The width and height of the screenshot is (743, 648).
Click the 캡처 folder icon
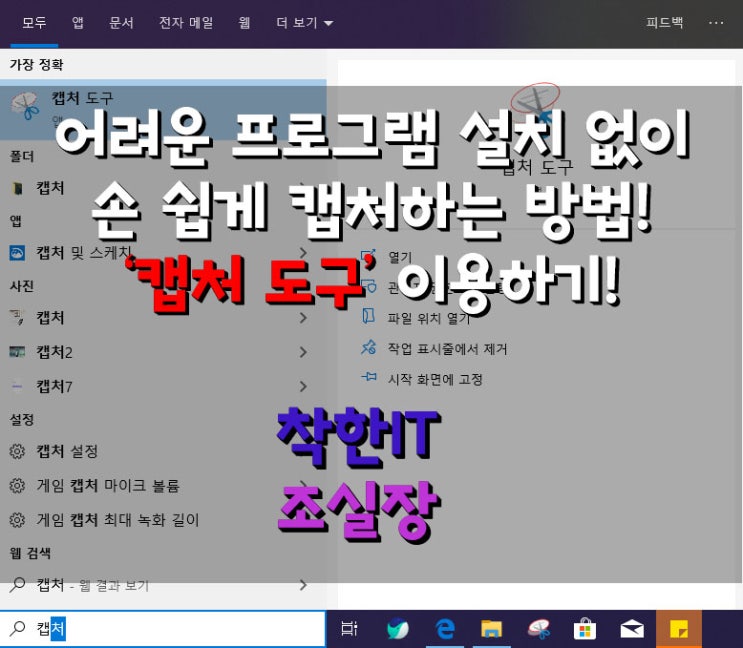pos(18,189)
